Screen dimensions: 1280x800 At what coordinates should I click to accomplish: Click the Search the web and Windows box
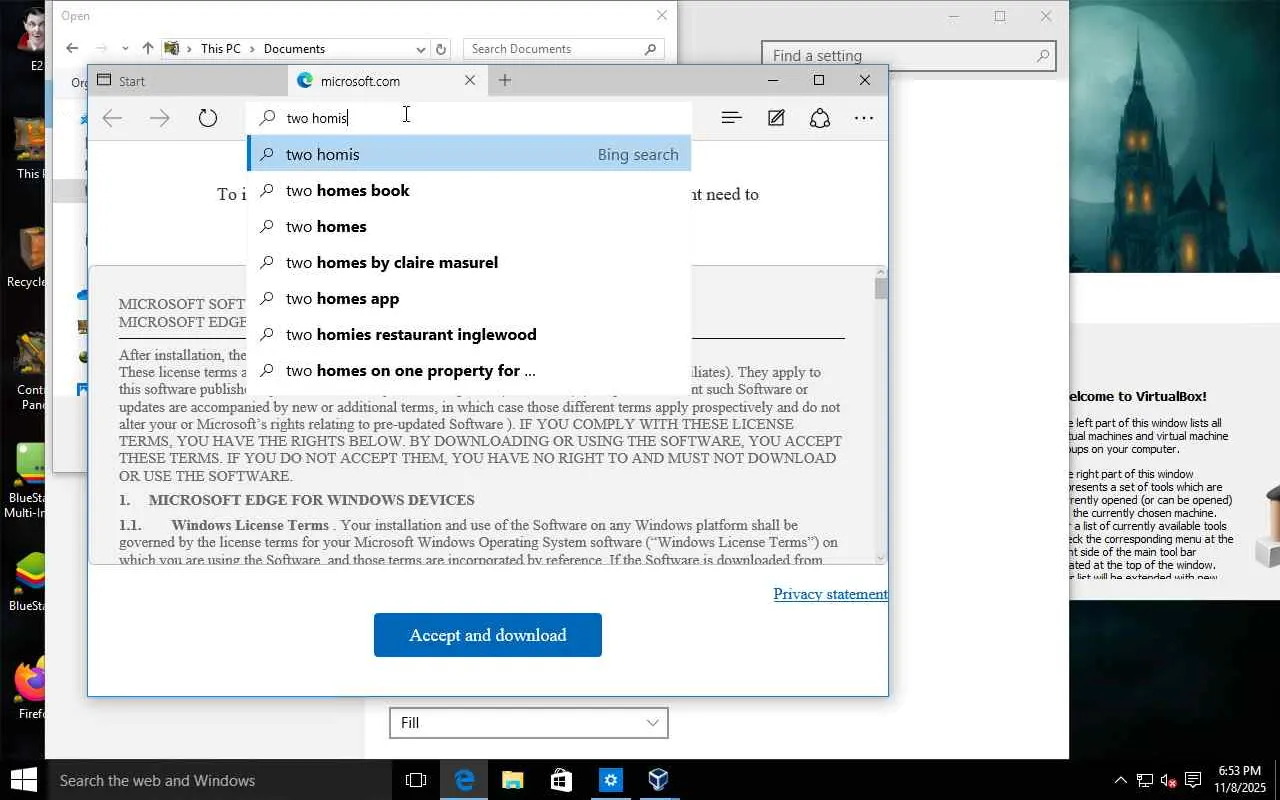(x=219, y=780)
